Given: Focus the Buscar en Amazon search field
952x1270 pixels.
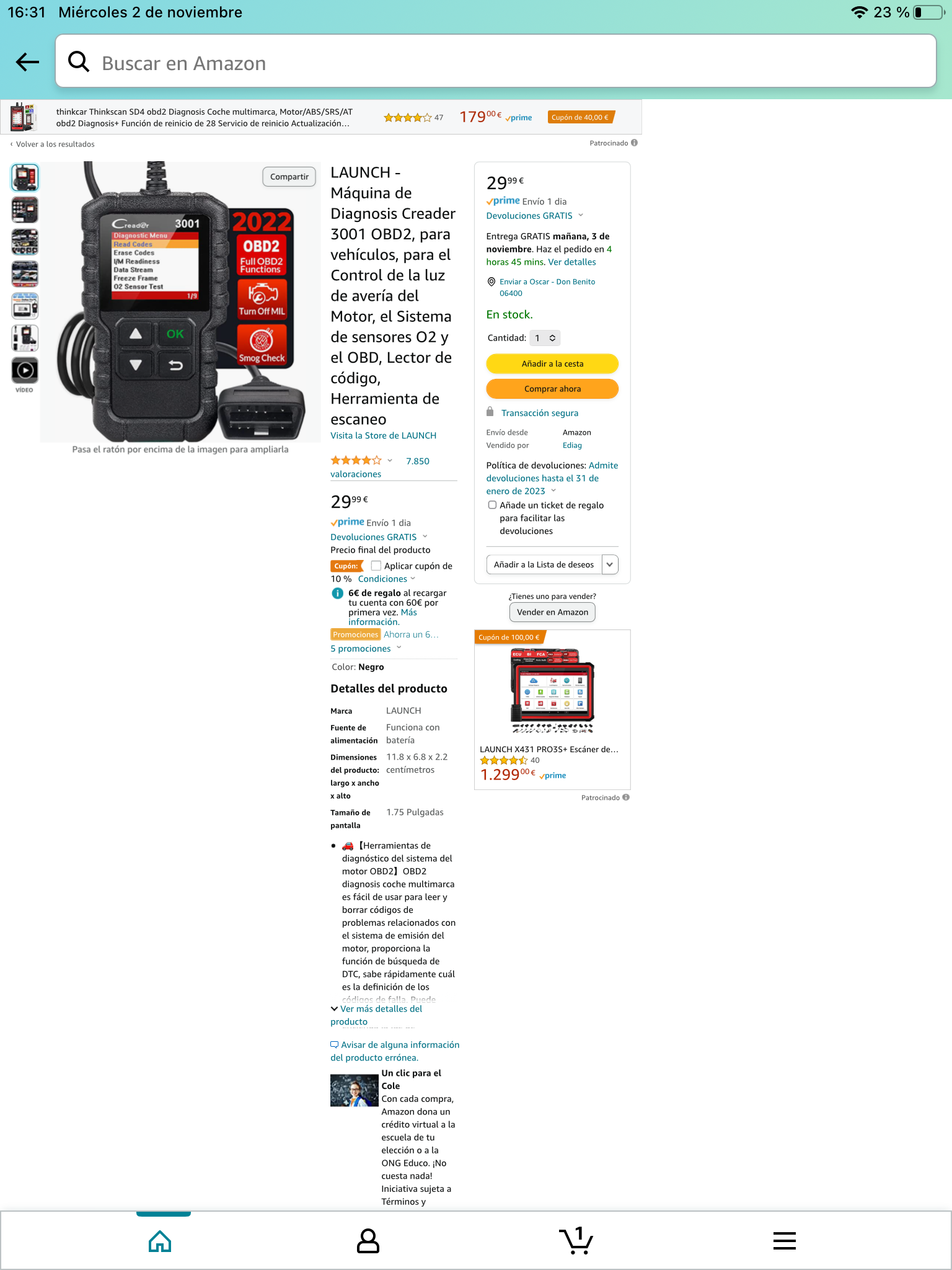Looking at the screenshot, I should [x=496, y=61].
